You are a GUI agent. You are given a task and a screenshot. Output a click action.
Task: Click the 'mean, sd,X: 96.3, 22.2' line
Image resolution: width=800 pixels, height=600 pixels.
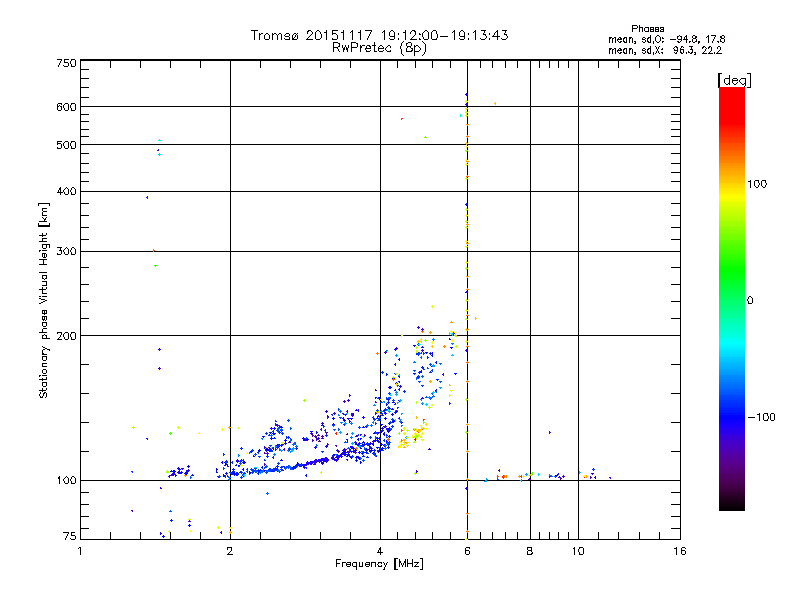point(665,51)
